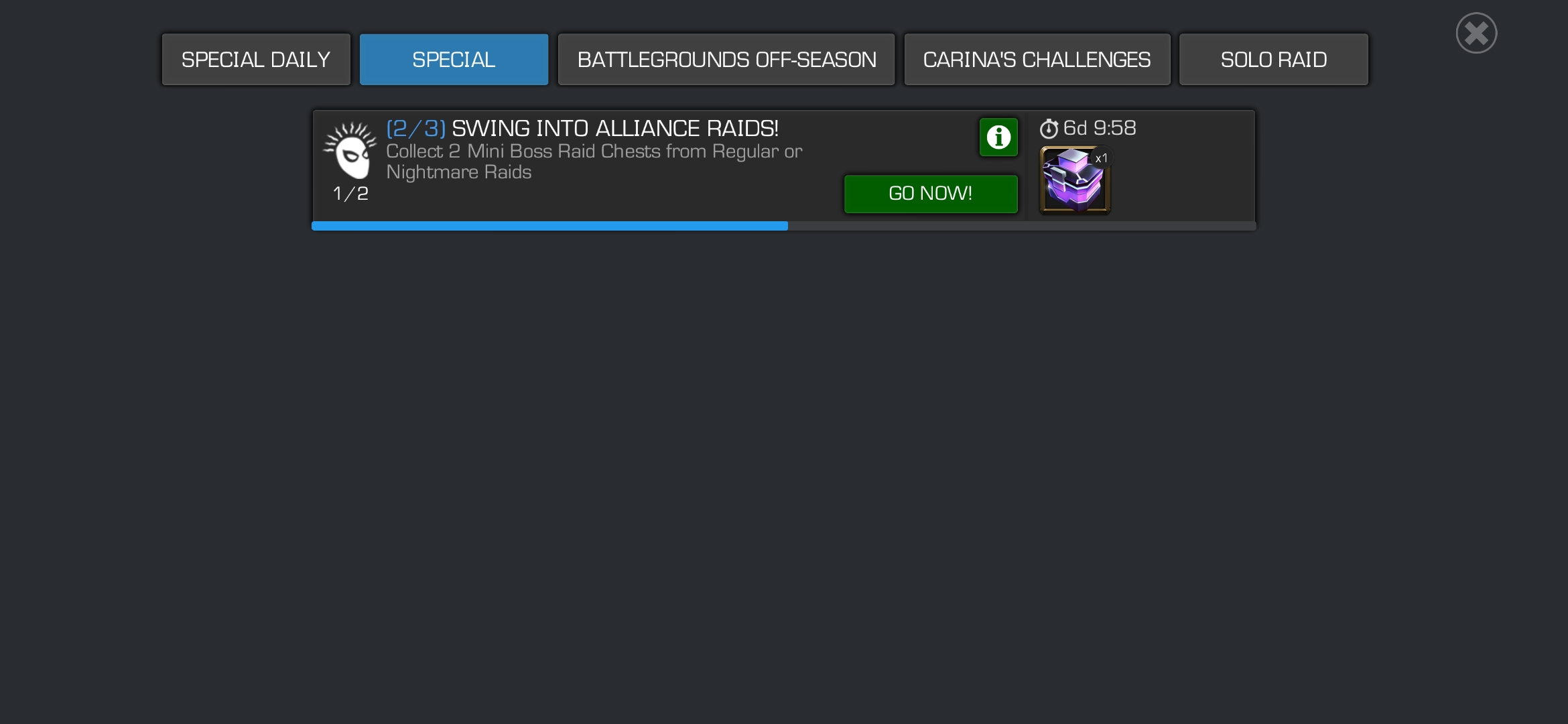Click the 6d 9:58 remaining time text
Image resolution: width=1568 pixels, height=724 pixels.
click(x=1100, y=128)
